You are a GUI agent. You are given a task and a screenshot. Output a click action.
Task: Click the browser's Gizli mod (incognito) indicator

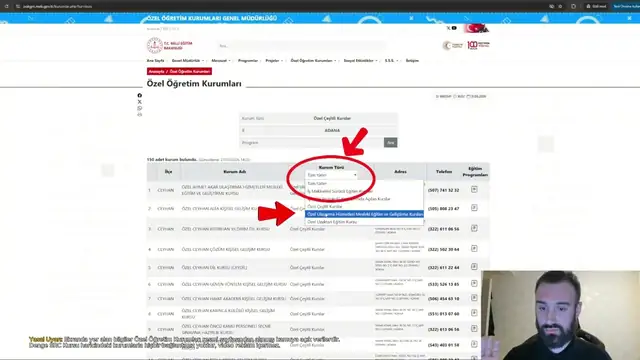pyautogui.click(x=596, y=6)
